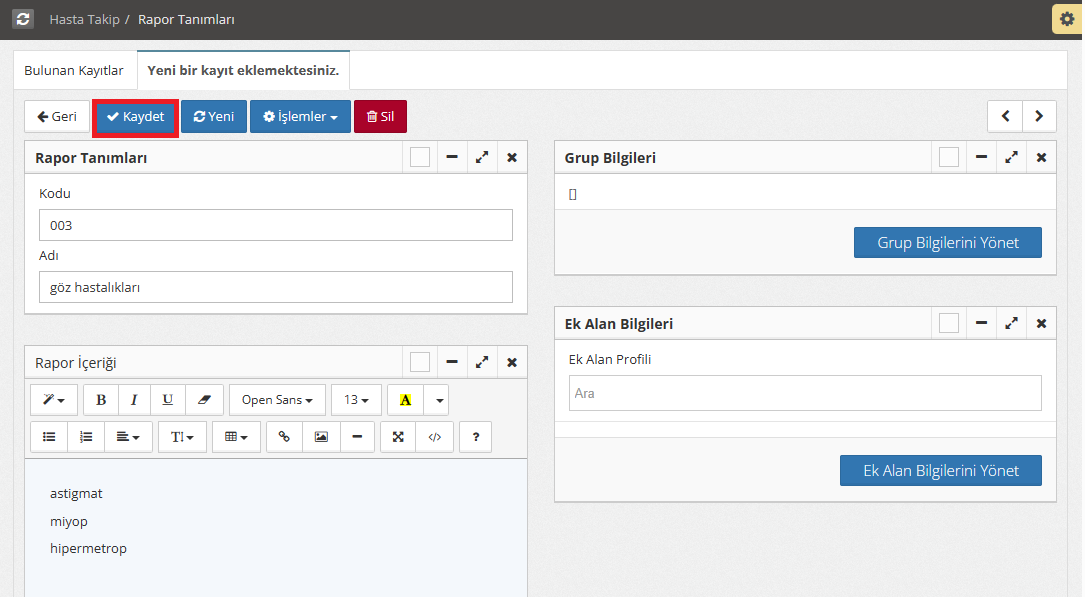This screenshot has width=1085, height=597.
Task: Apply Underline formatting in editor
Action: (168, 400)
